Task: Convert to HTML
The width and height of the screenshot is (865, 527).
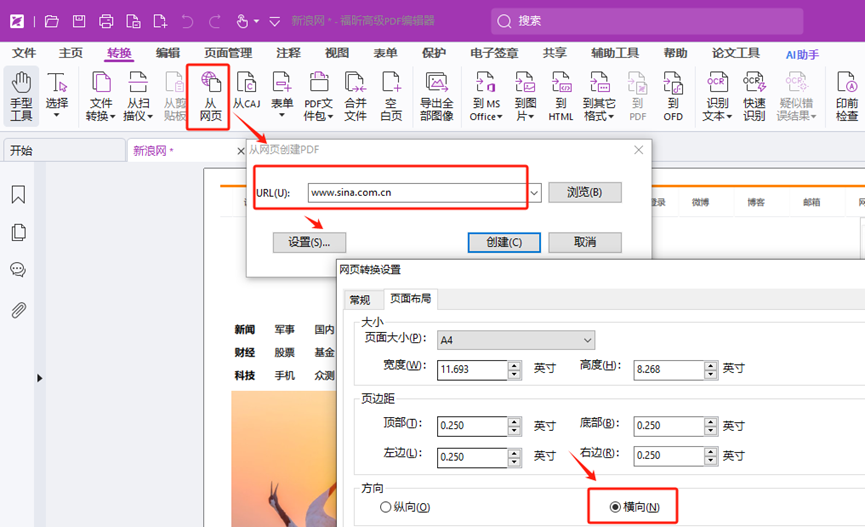Action: pos(560,96)
